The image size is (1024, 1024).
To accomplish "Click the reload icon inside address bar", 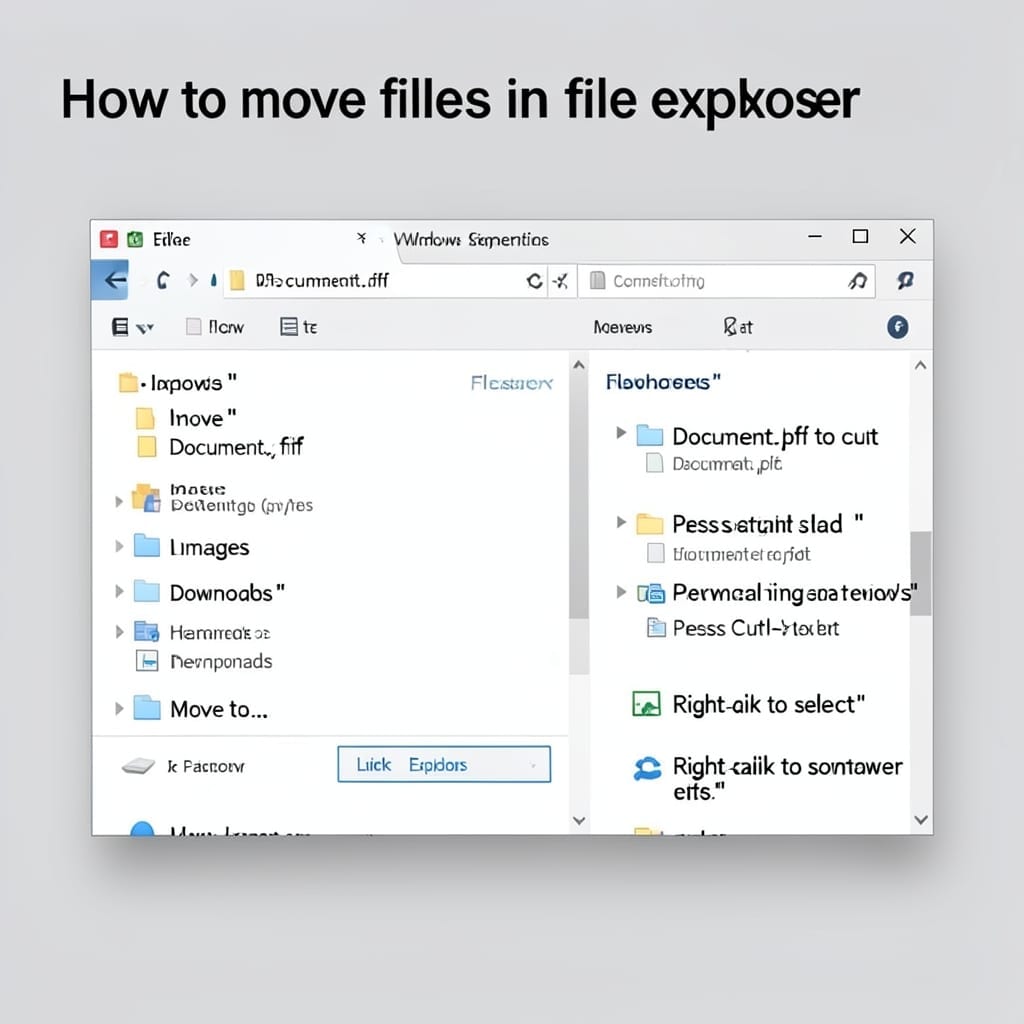I will pos(534,281).
